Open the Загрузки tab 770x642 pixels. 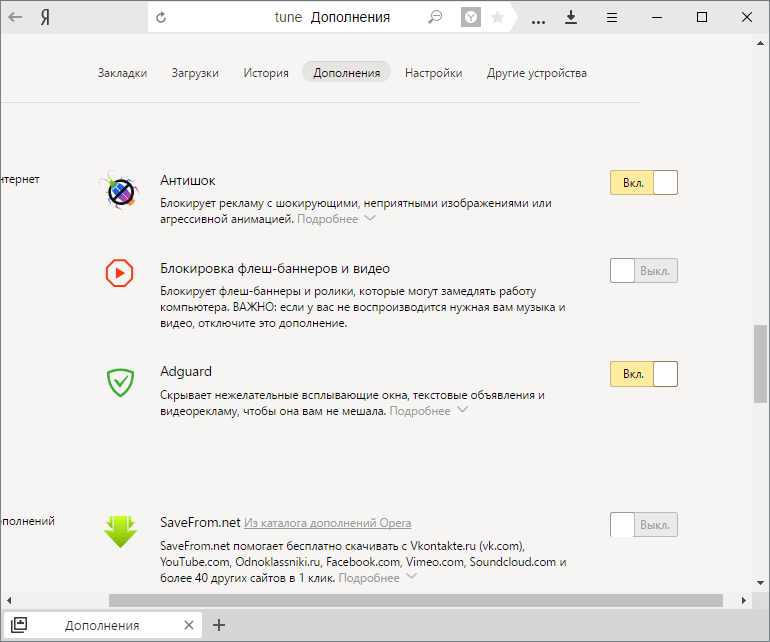coord(195,73)
